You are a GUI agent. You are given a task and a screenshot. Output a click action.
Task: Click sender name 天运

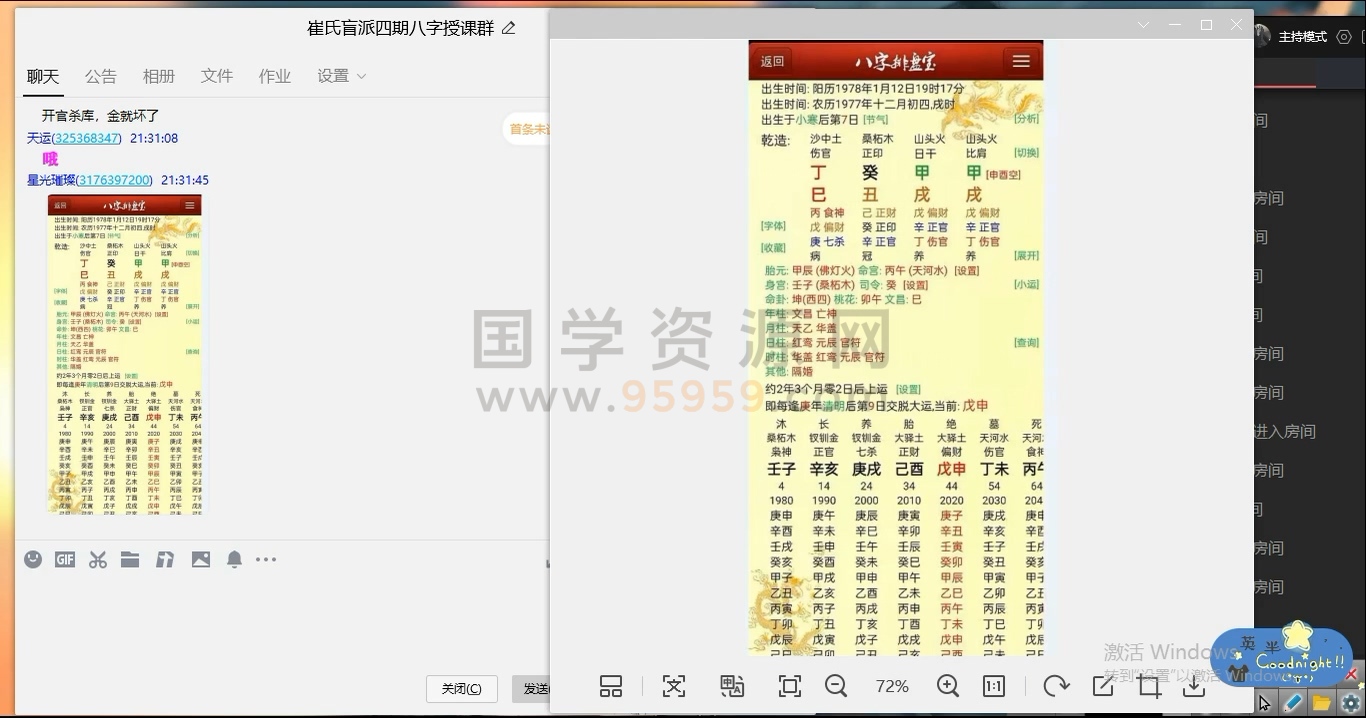tap(39, 138)
